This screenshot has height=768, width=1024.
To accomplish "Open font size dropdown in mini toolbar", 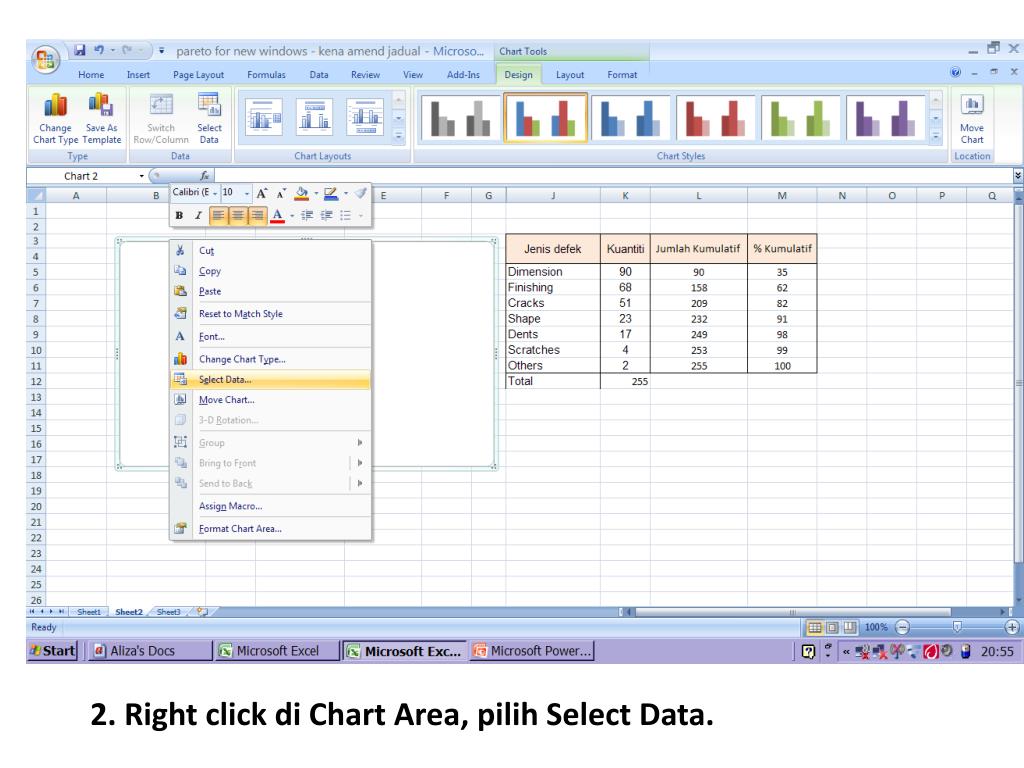I will tap(246, 193).
